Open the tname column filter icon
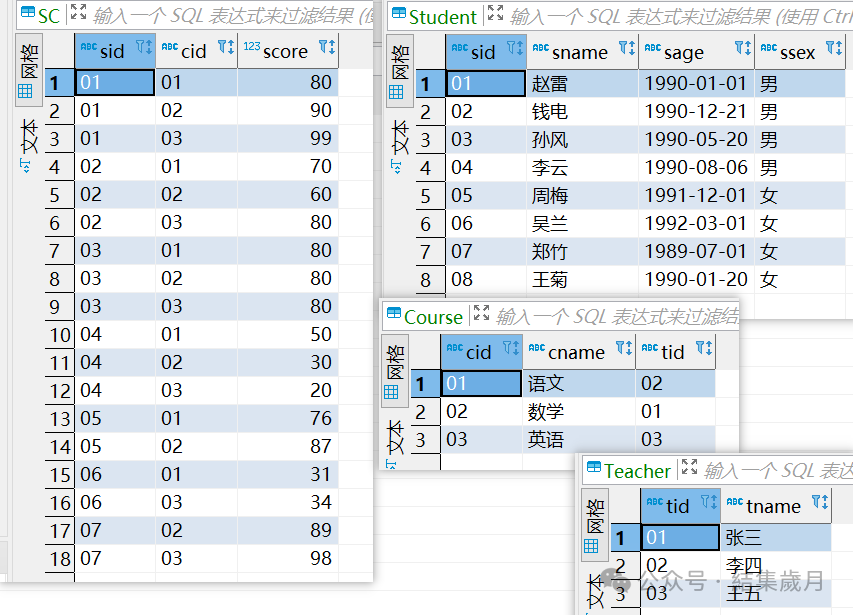The width and height of the screenshot is (853, 615). click(x=820, y=502)
